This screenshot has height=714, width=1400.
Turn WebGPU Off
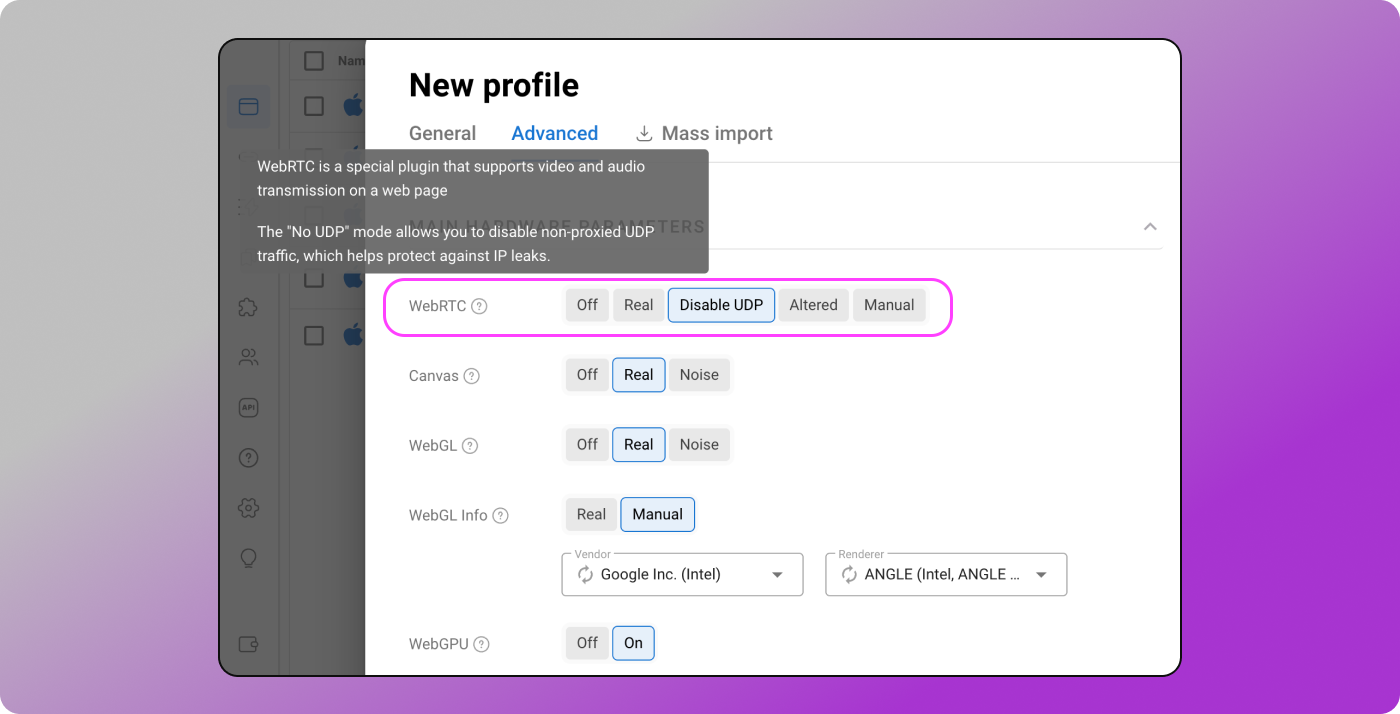(x=587, y=643)
